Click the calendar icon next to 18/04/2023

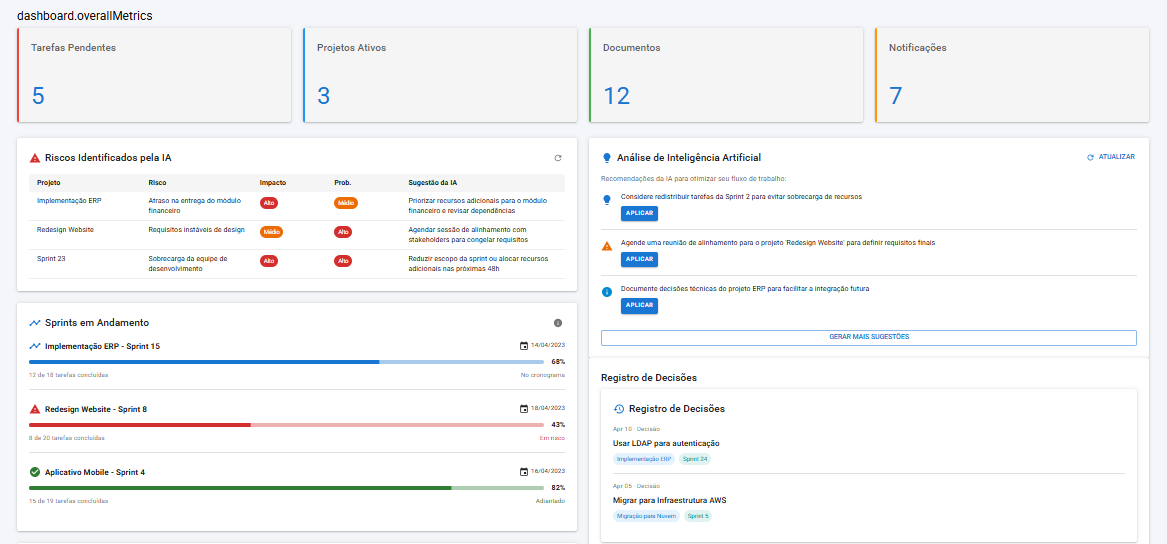tap(524, 409)
